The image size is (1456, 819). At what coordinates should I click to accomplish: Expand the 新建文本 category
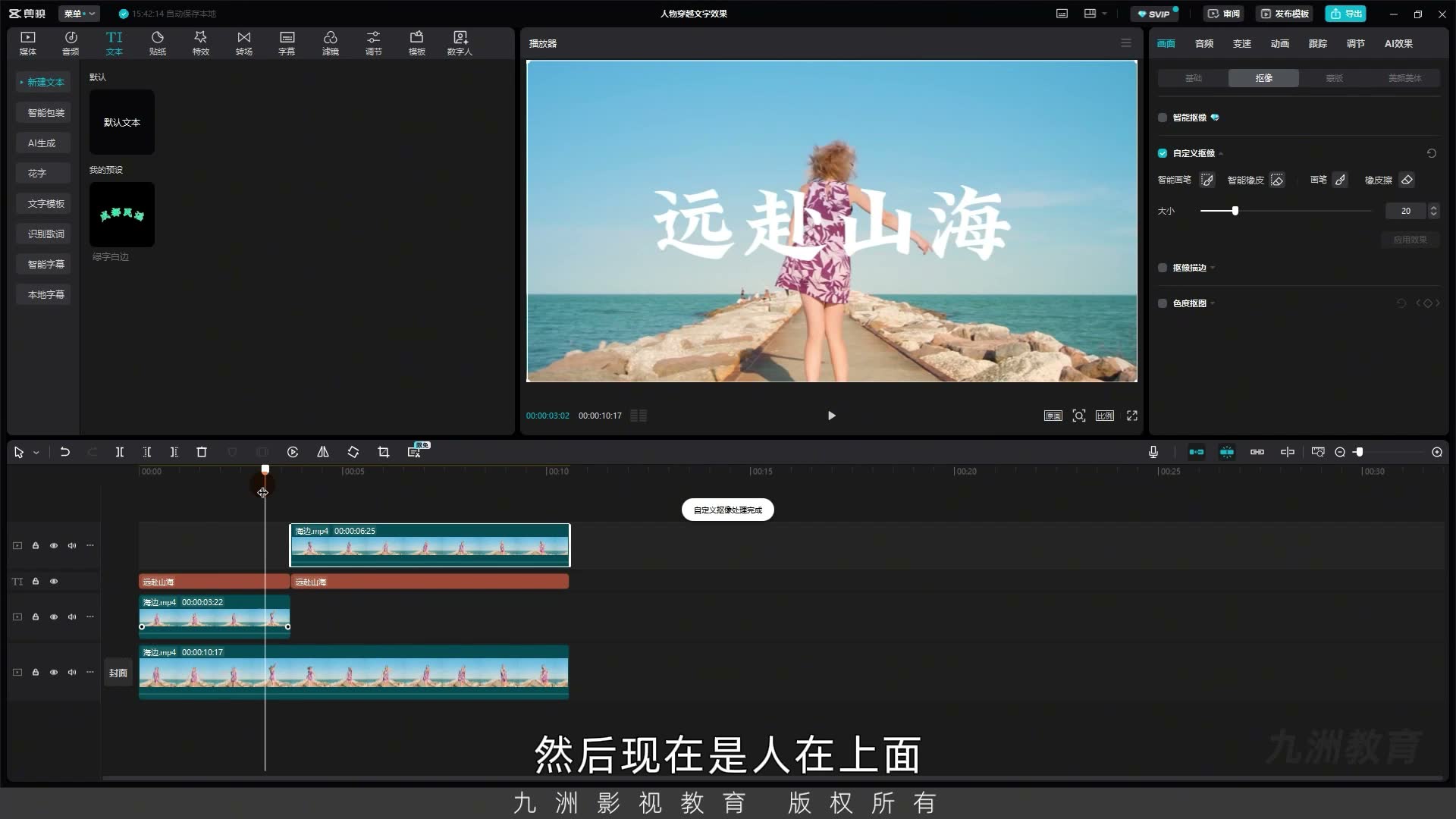pos(43,82)
